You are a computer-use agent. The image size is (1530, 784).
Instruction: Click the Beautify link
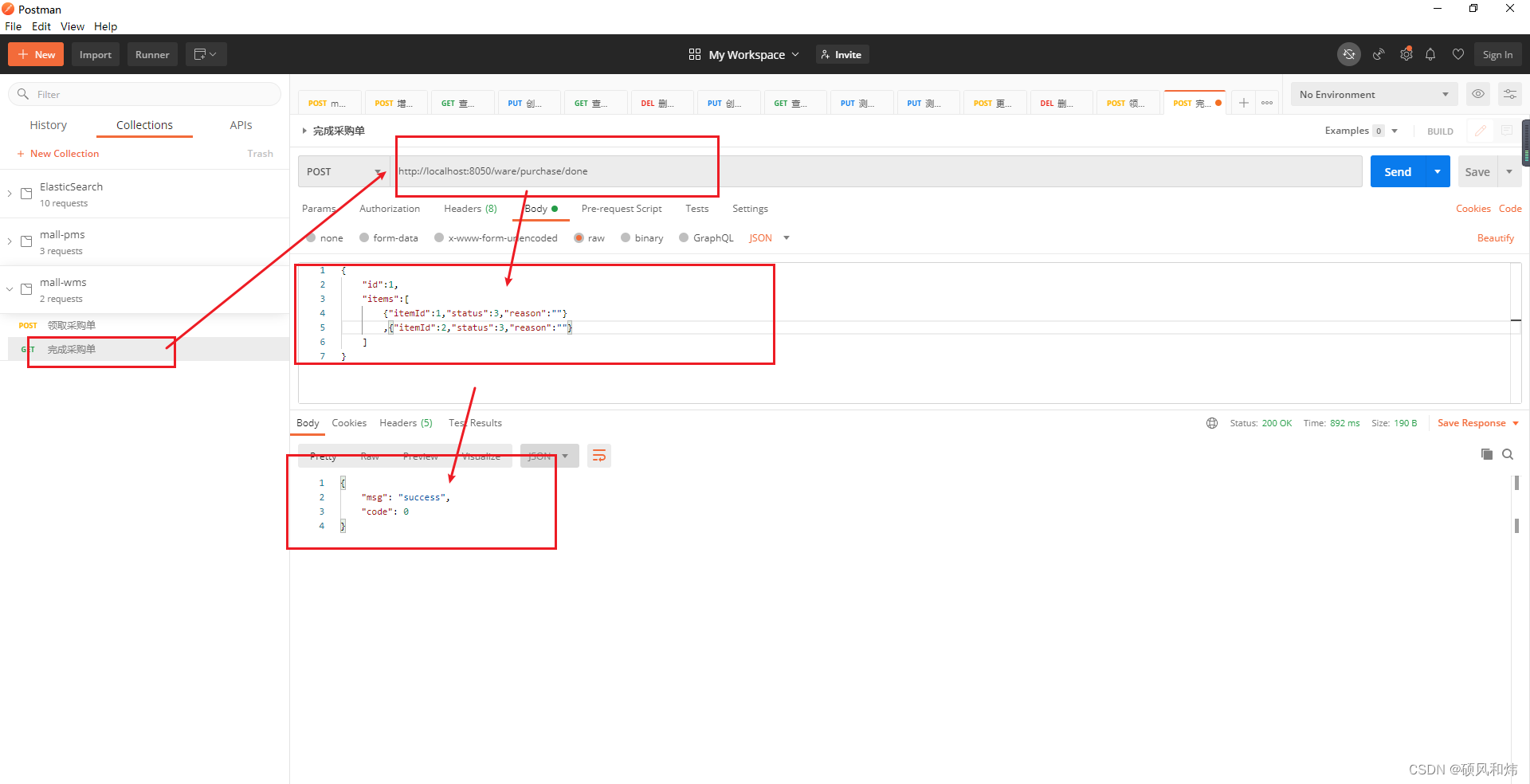(x=1495, y=238)
